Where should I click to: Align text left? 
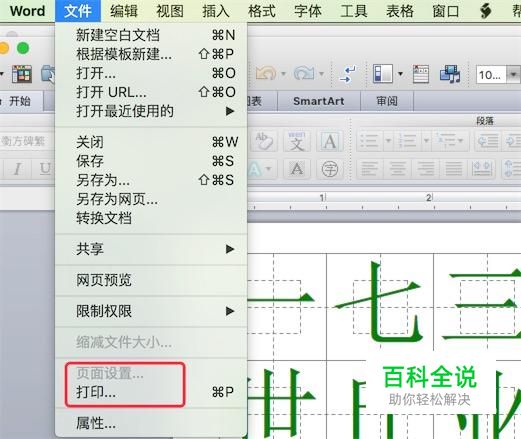pyautogui.click(x=369, y=169)
